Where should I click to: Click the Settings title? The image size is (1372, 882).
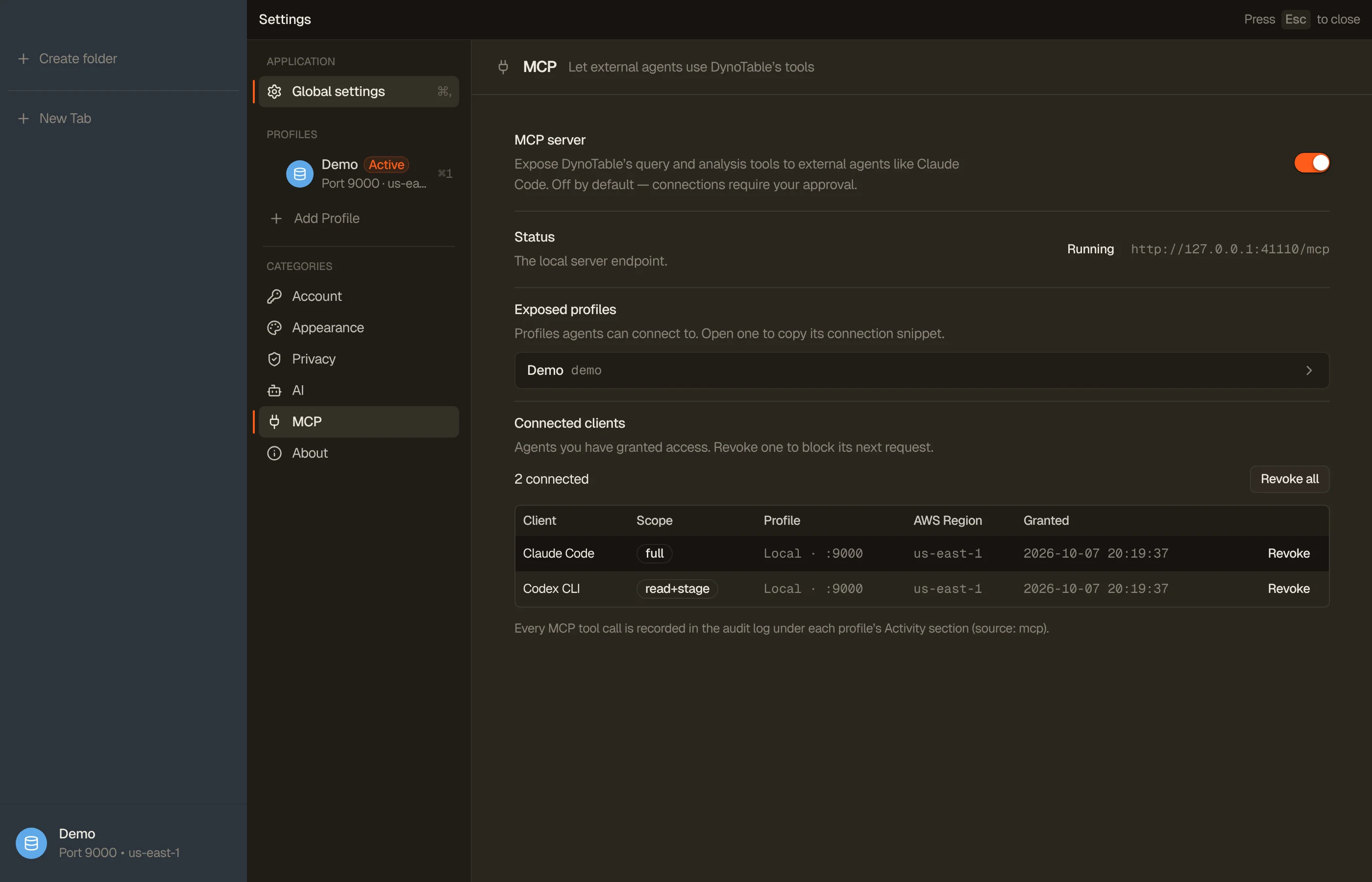(285, 20)
